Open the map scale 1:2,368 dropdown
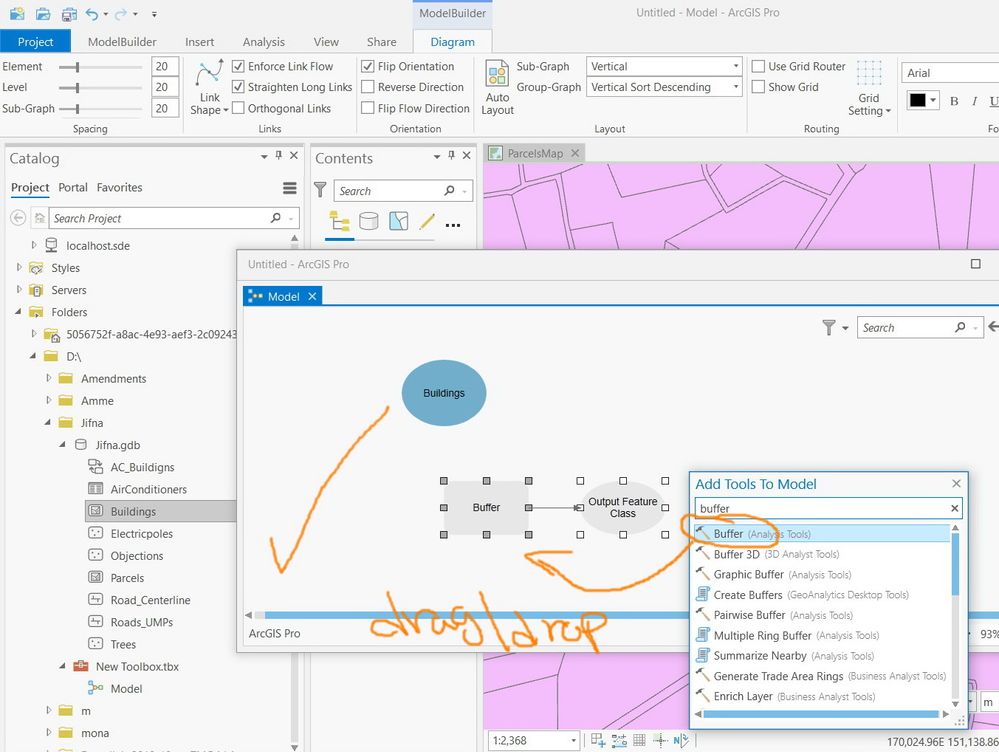999x752 pixels. pyautogui.click(x=573, y=741)
